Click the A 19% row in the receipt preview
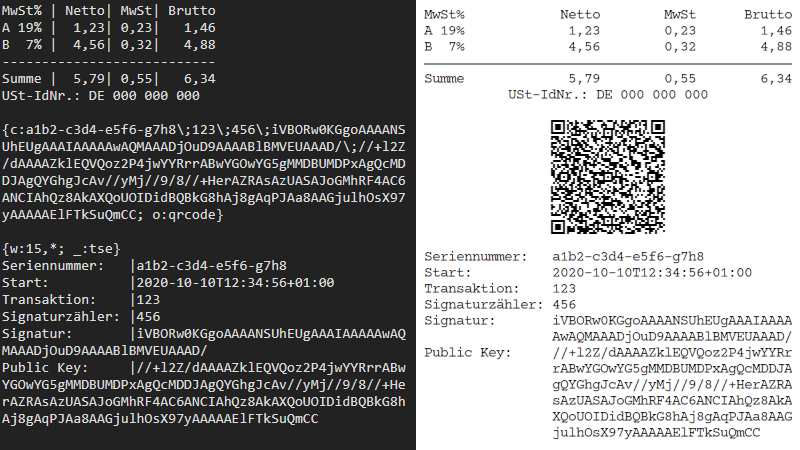Image resolution: width=800 pixels, height=450 pixels. tap(608, 31)
